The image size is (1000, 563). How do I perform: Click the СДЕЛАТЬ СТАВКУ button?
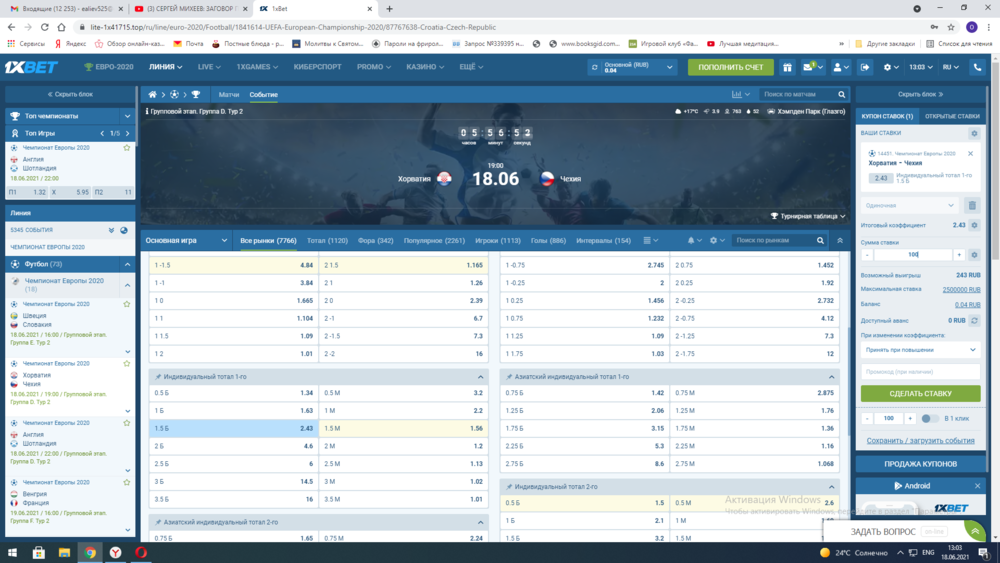(x=920, y=393)
